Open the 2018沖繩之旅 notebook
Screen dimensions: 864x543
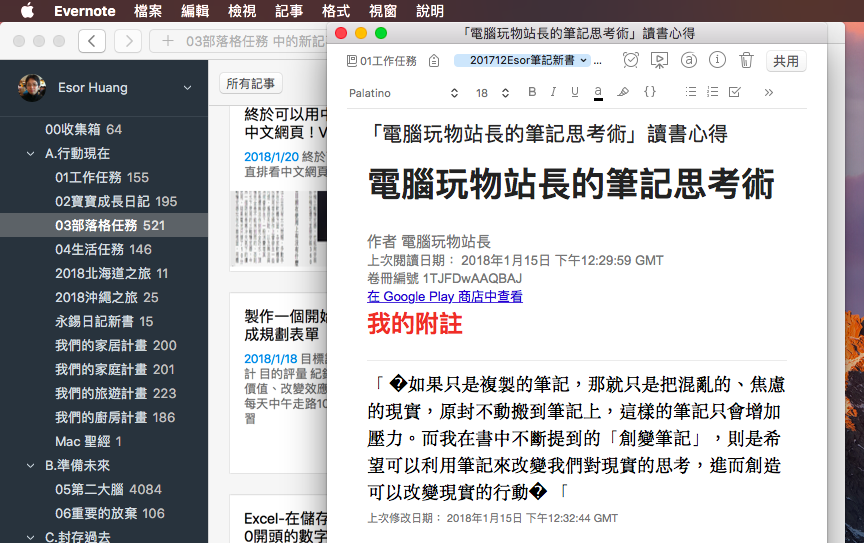(x=104, y=298)
